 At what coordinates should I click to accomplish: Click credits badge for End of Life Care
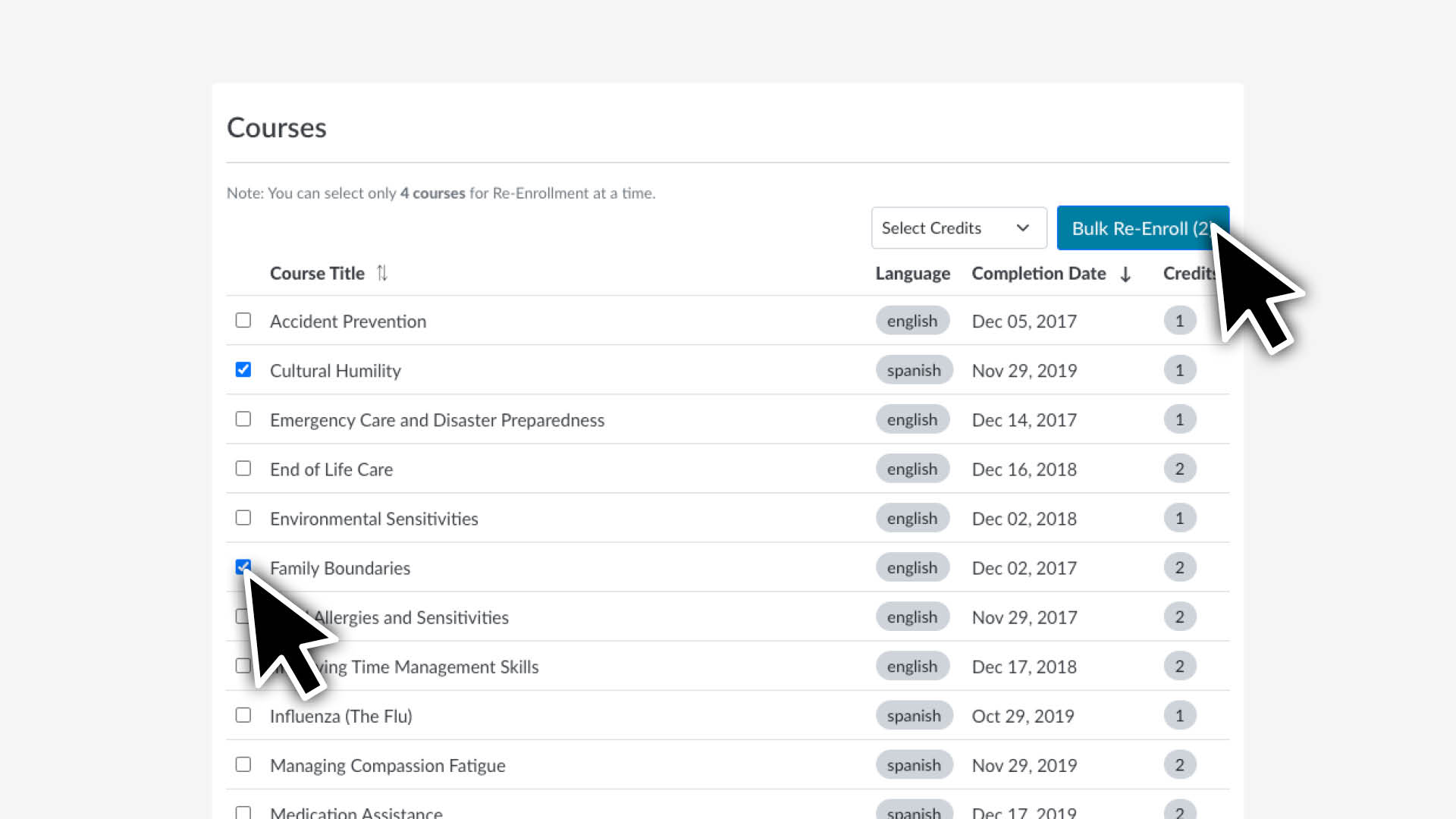click(1179, 469)
